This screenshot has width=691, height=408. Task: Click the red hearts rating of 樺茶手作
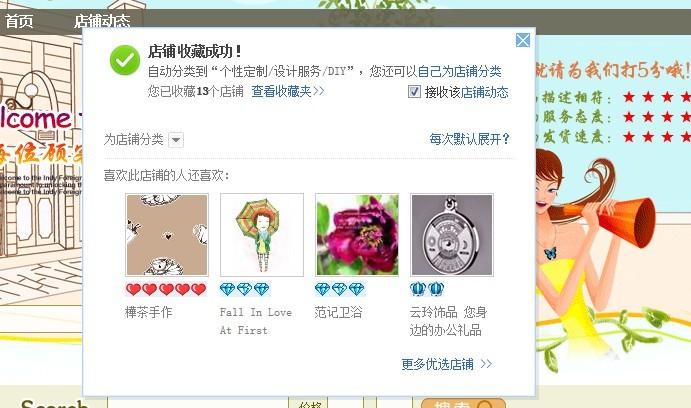click(166, 289)
